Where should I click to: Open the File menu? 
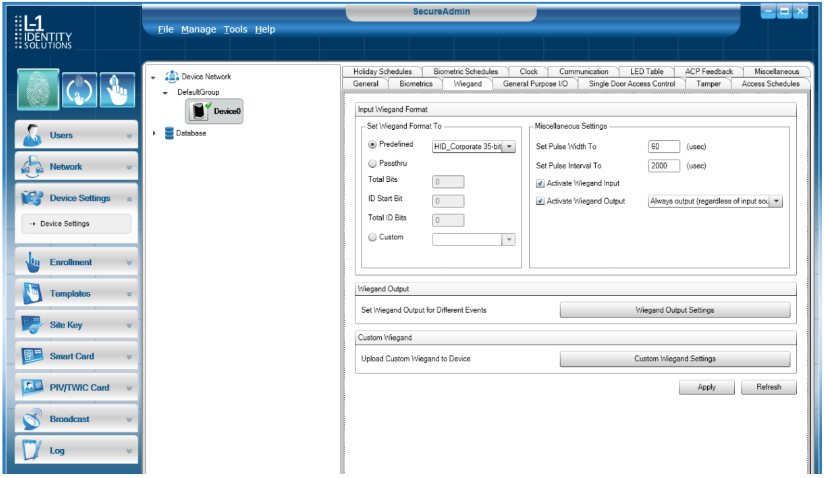(x=166, y=29)
